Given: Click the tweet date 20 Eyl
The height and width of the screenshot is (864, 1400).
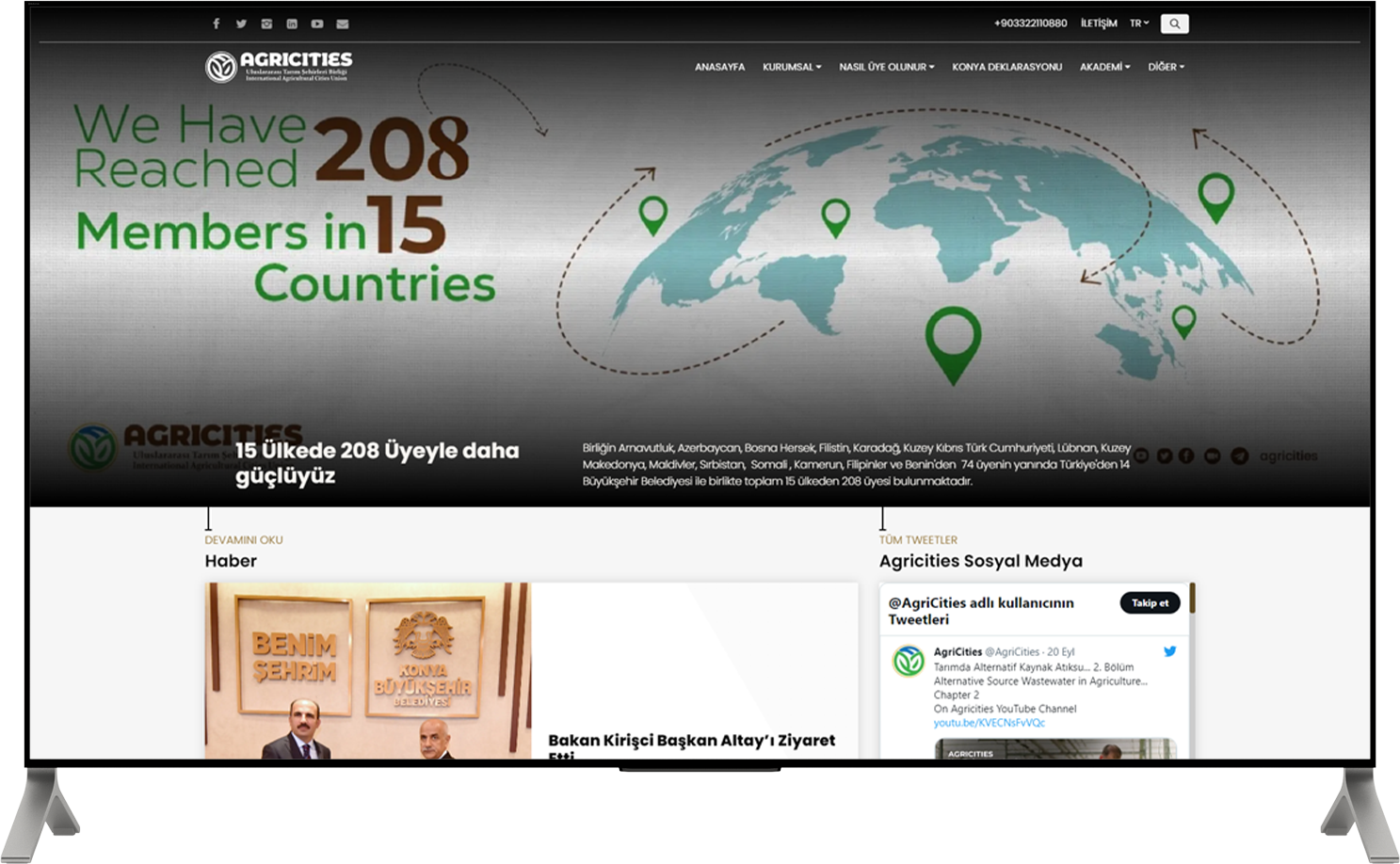Looking at the screenshot, I should tap(1060, 652).
